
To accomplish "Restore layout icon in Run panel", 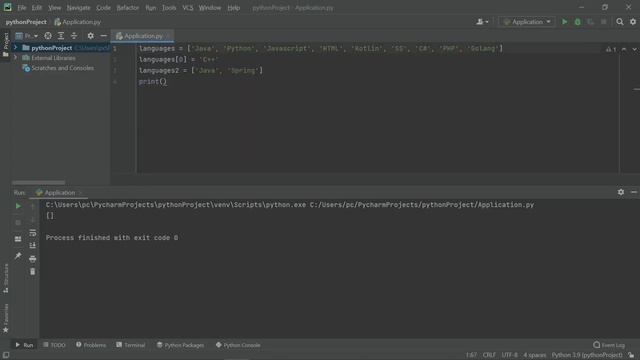I will pyautogui.click(x=18, y=239).
